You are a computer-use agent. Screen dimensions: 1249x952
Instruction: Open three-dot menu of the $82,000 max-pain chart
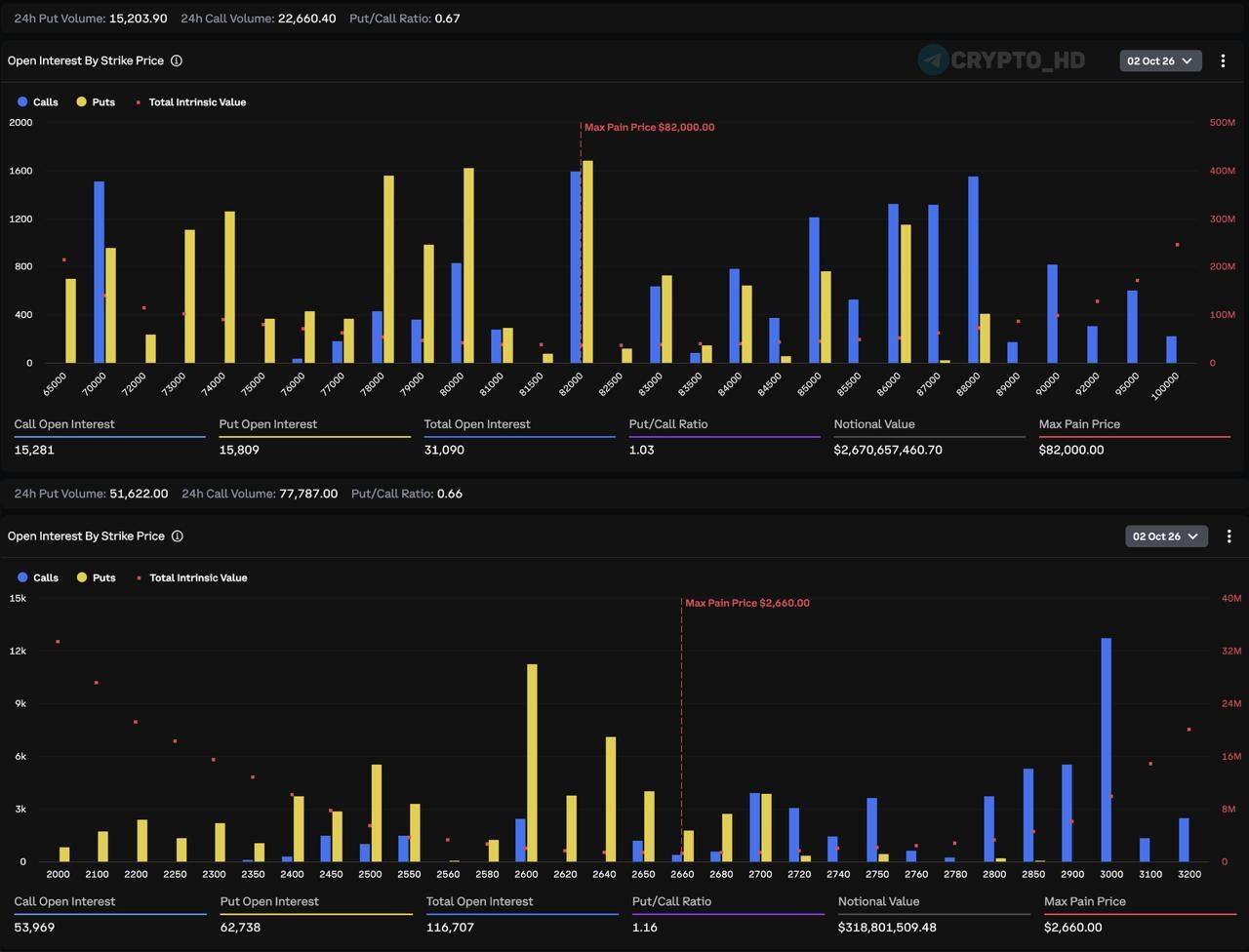click(x=1223, y=60)
